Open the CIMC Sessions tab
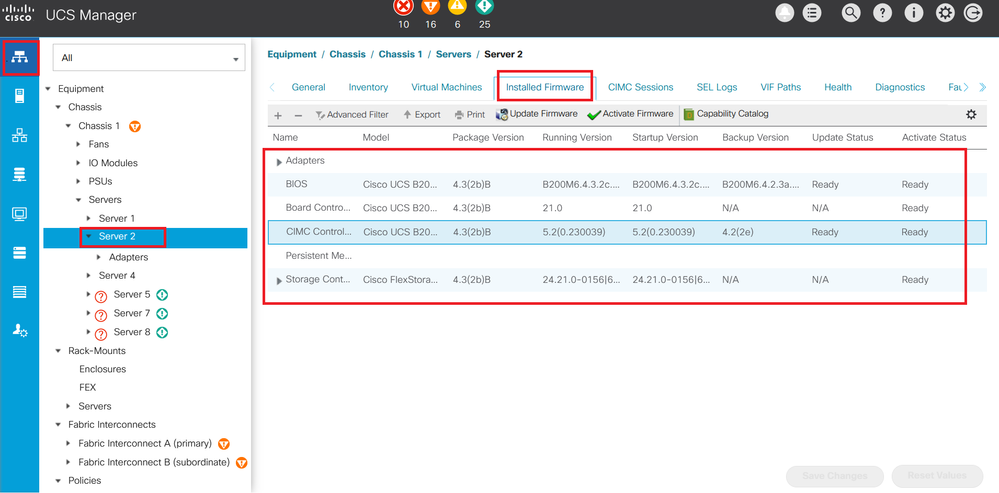999x493 pixels. click(x=640, y=87)
